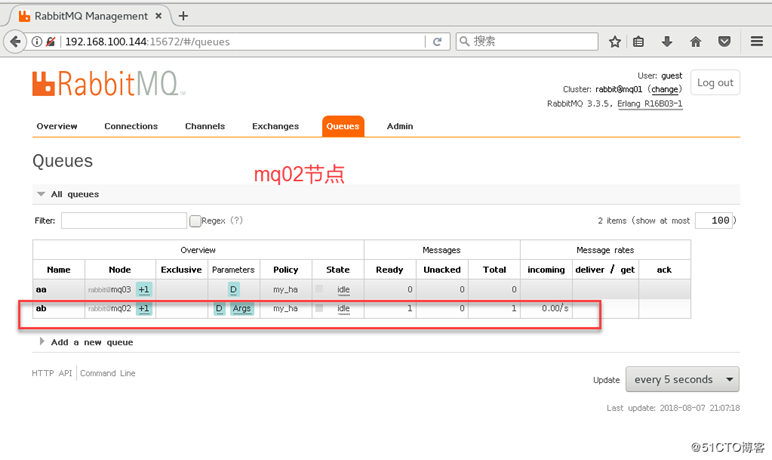Open queue ab details
This screenshot has width=772, height=460.
point(41,308)
